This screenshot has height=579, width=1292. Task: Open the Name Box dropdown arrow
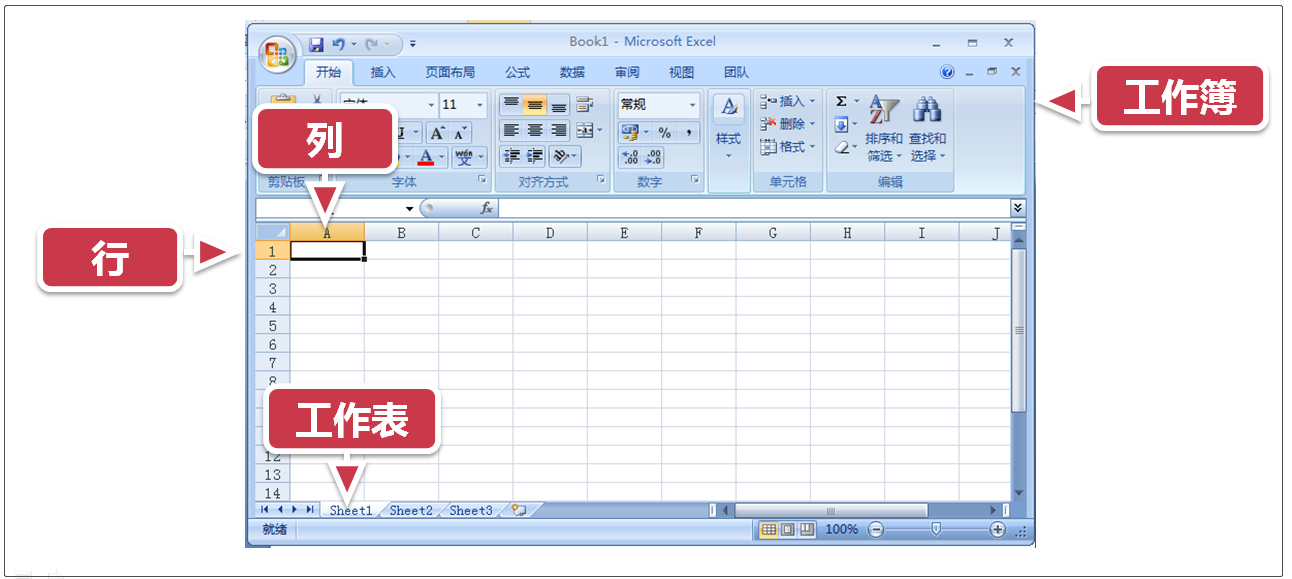410,208
